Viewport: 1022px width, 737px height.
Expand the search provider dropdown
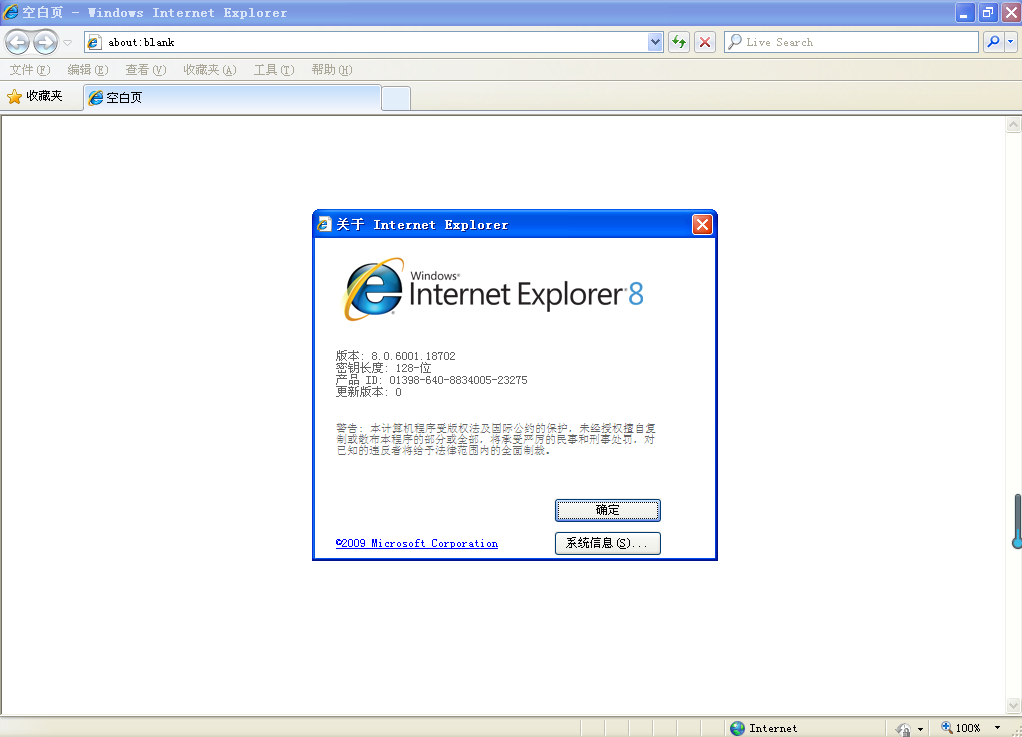1010,42
